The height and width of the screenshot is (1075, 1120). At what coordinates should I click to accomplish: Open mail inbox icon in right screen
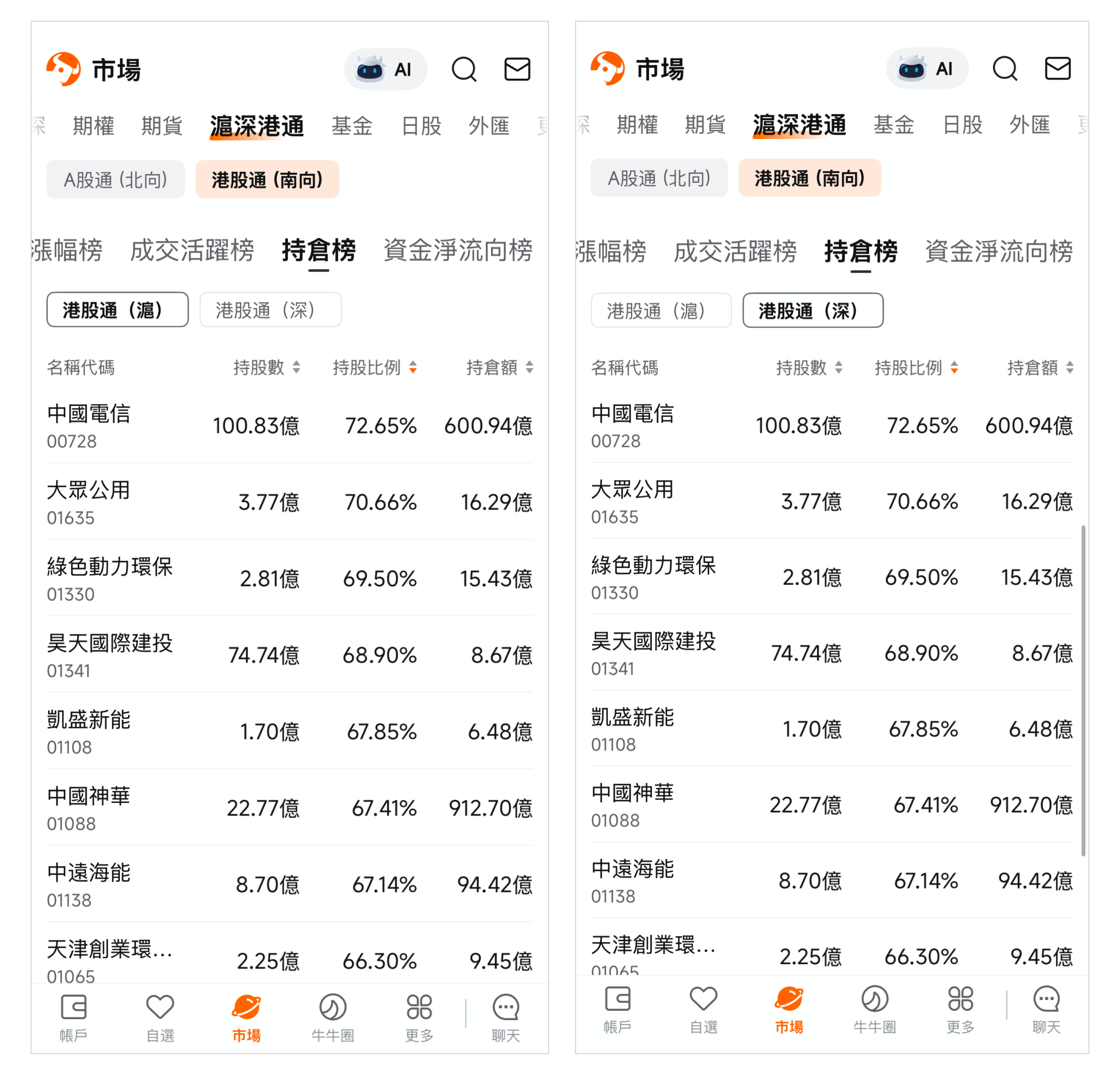click(1057, 68)
